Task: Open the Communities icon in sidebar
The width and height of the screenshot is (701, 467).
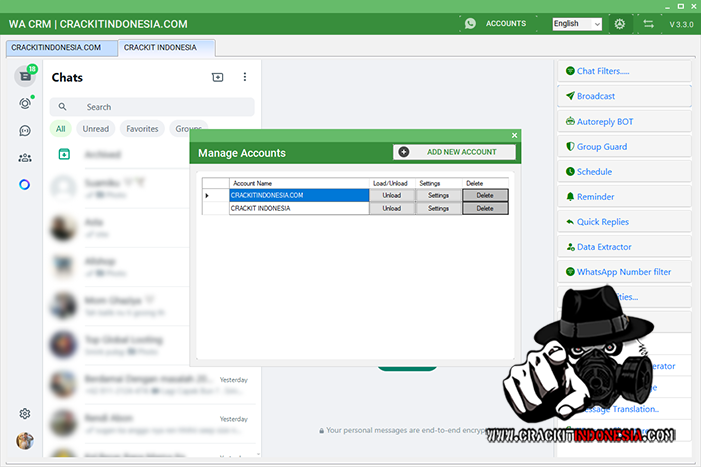Action: [25, 157]
